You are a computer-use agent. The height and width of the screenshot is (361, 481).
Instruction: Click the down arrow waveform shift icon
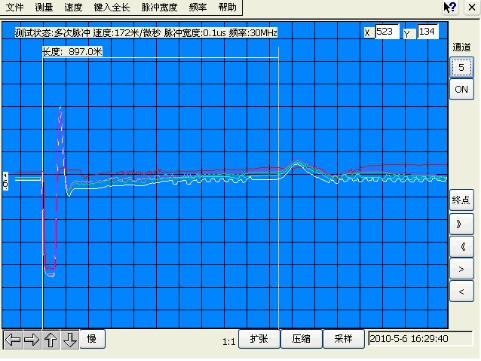click(x=70, y=340)
